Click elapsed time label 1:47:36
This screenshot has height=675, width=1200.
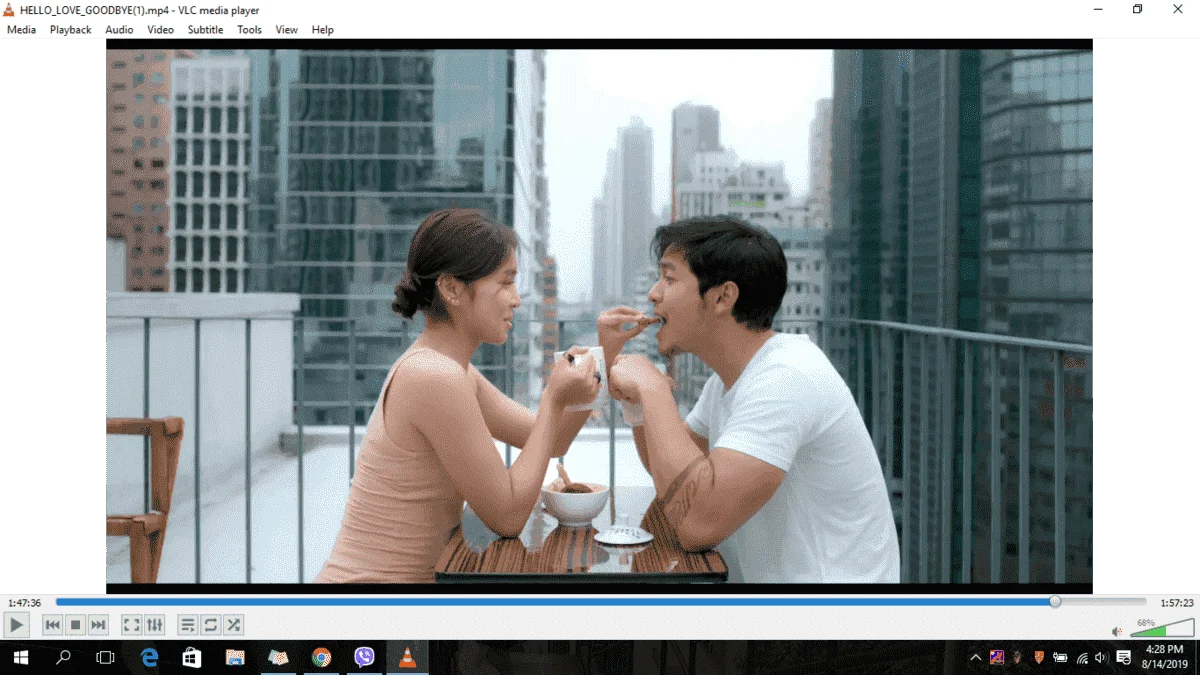point(24,603)
